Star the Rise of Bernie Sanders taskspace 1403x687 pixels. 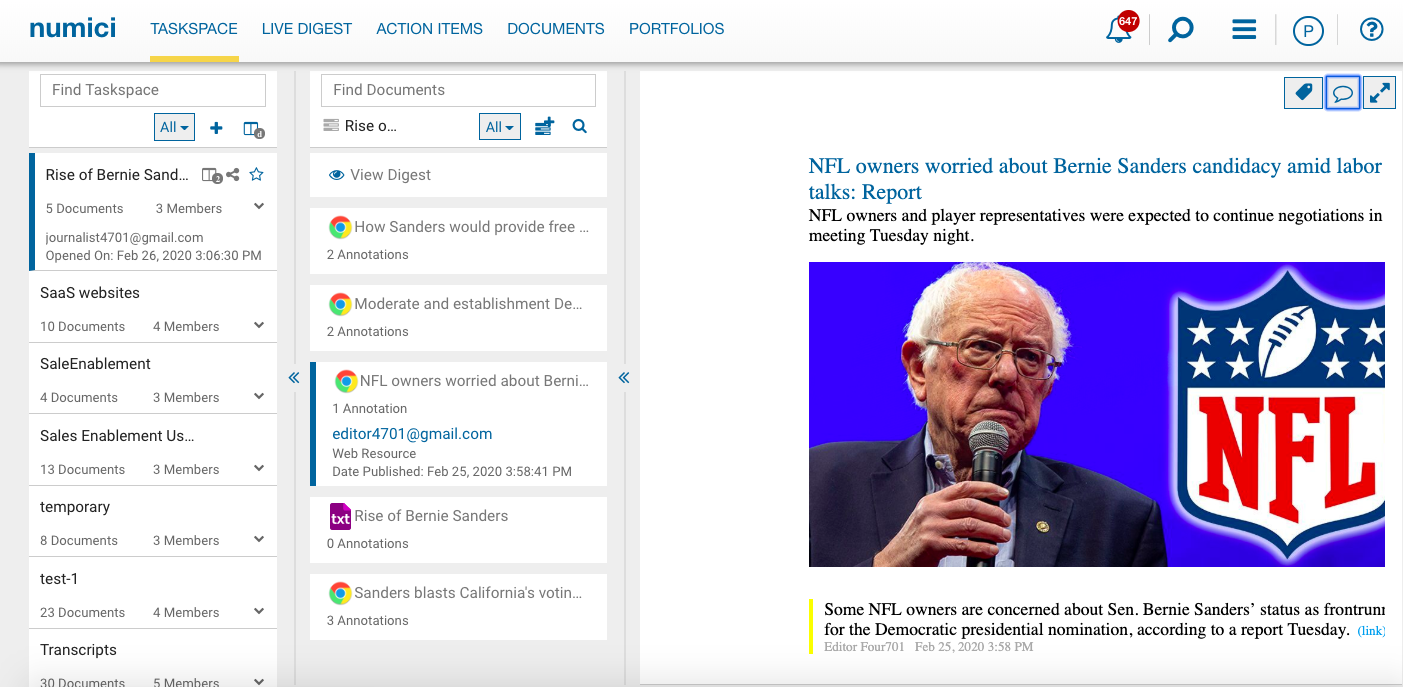(x=256, y=174)
